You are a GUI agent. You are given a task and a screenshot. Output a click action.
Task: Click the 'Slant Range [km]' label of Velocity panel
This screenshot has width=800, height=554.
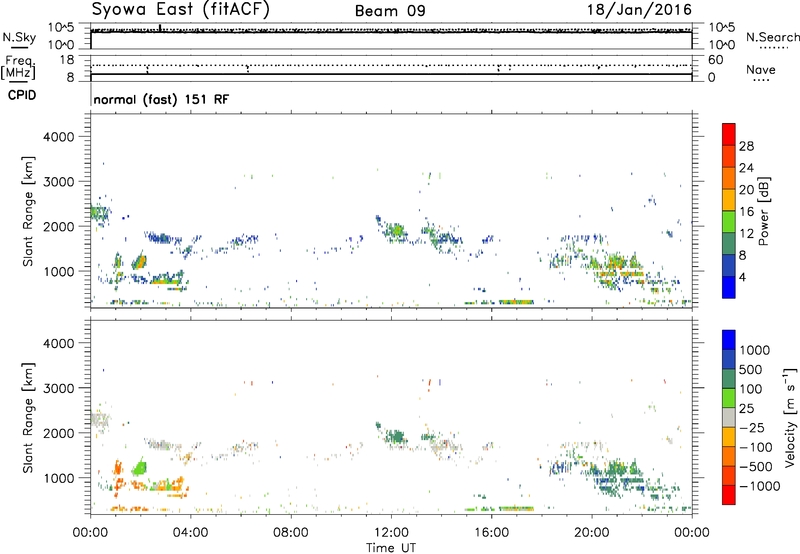(28, 417)
